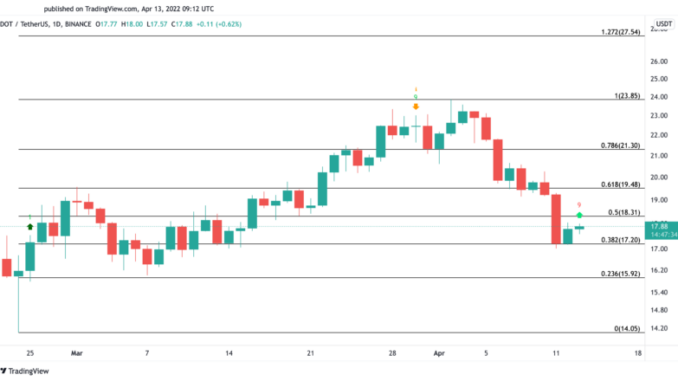Select the USDT currency label
This screenshot has height=381, width=678.
[663, 24]
